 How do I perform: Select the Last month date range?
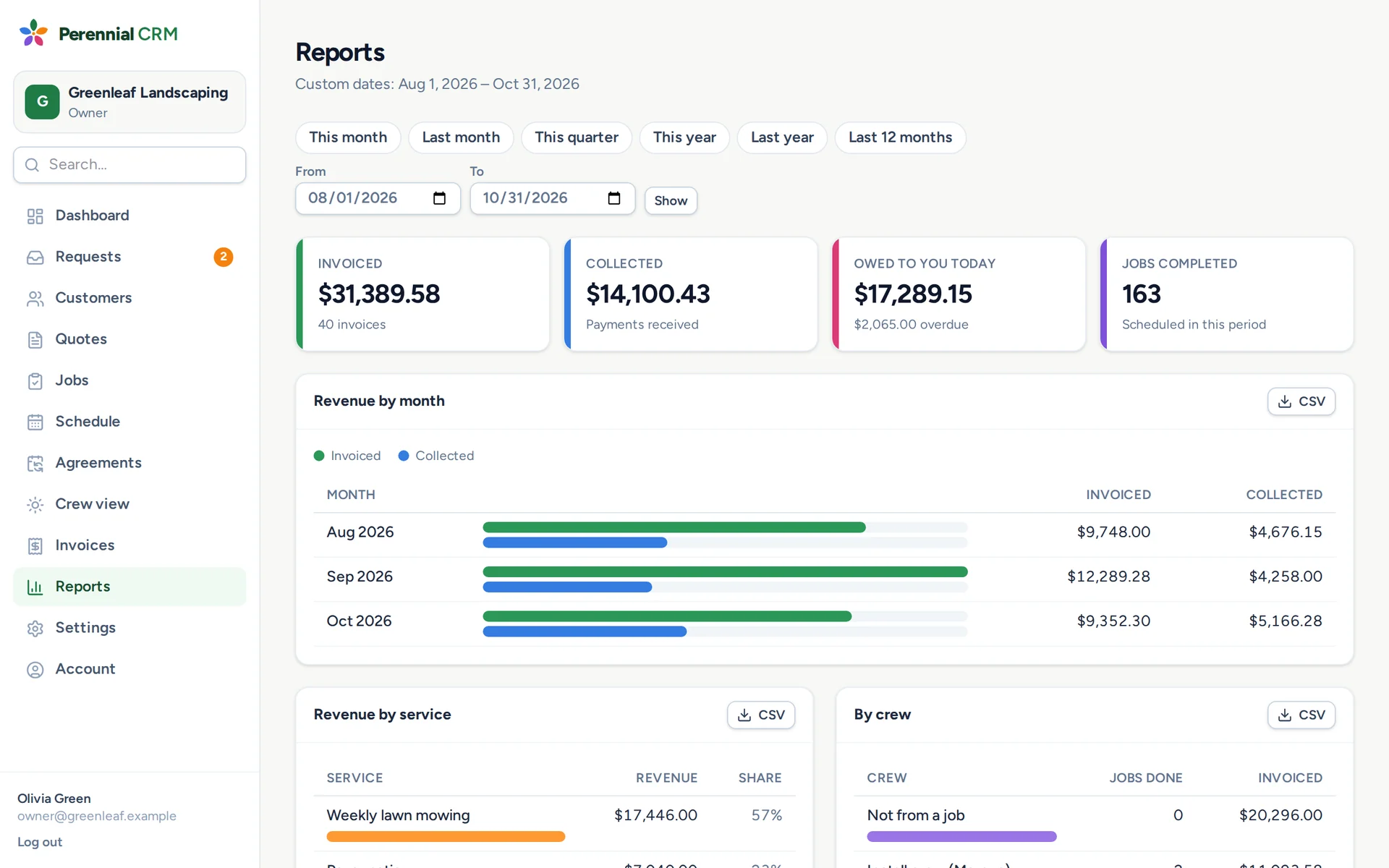tap(461, 137)
